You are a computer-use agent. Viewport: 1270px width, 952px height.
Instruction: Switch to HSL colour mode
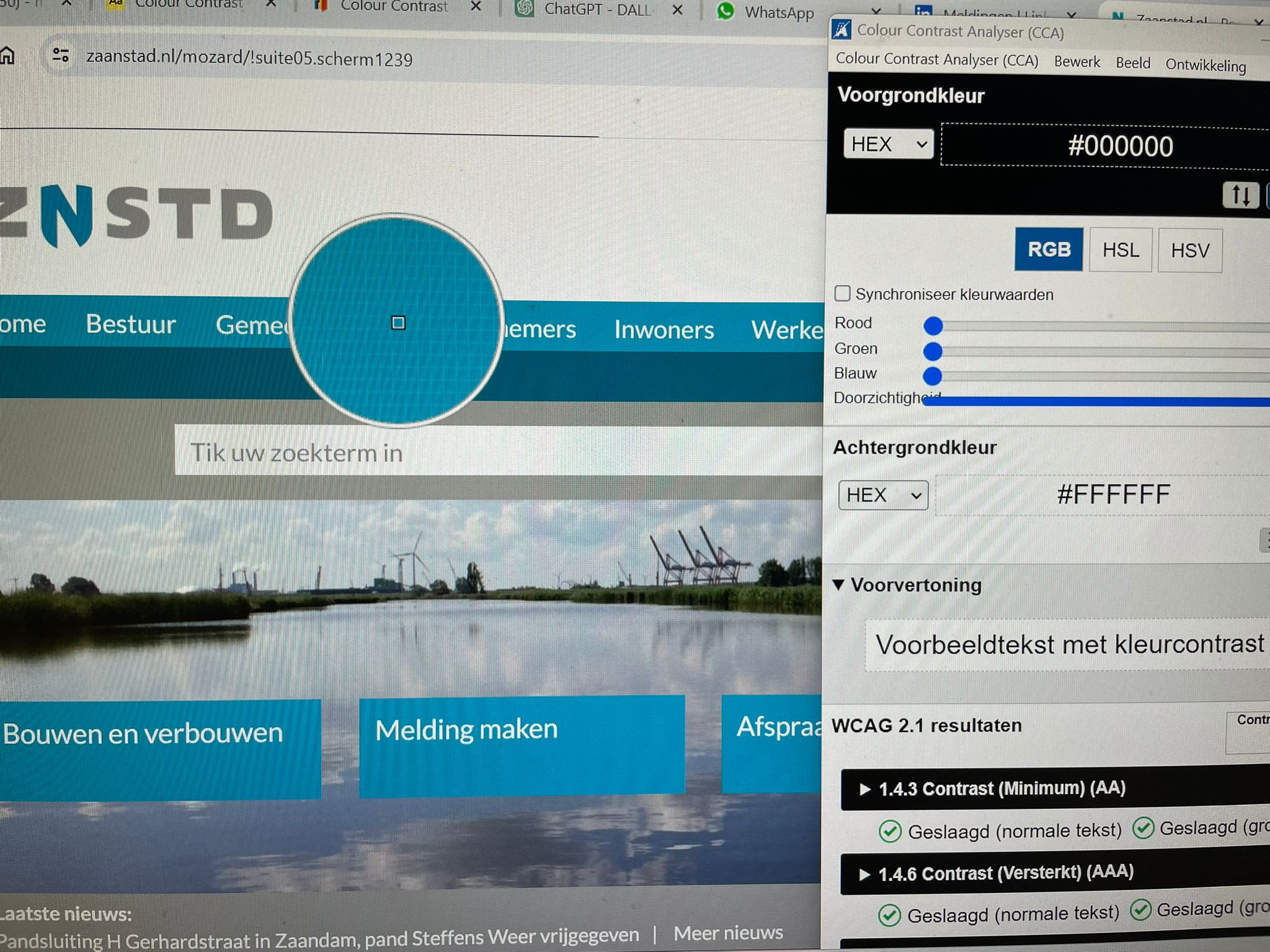pyautogui.click(x=1120, y=250)
